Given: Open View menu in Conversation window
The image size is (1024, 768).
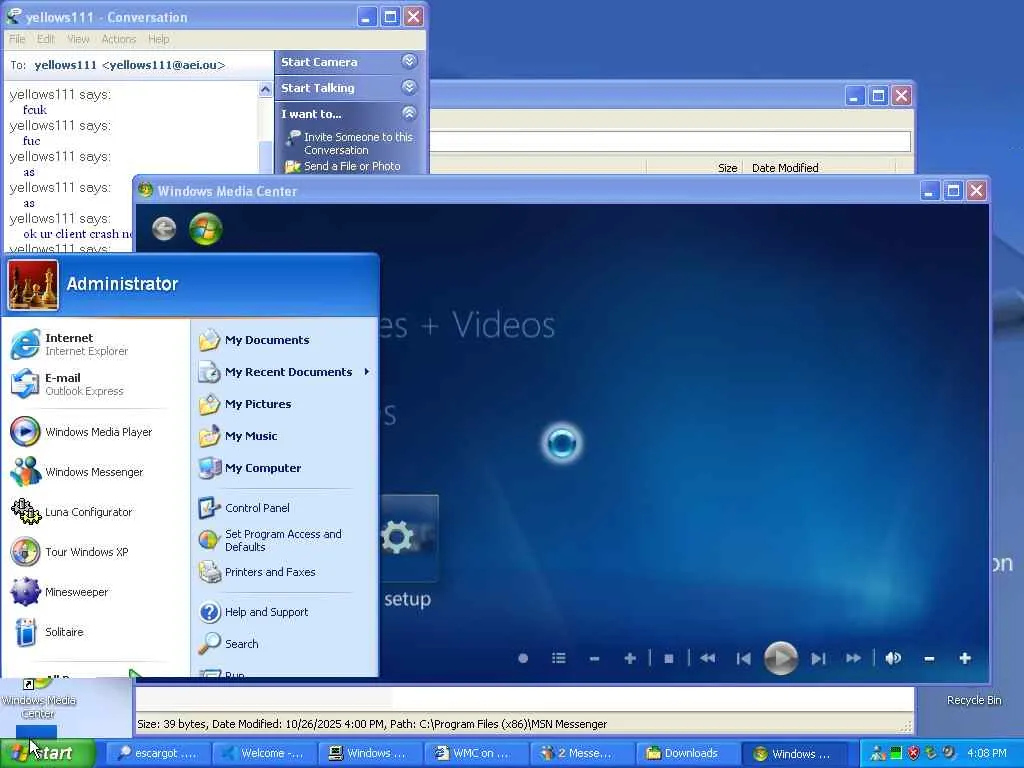Looking at the screenshot, I should coord(78,39).
